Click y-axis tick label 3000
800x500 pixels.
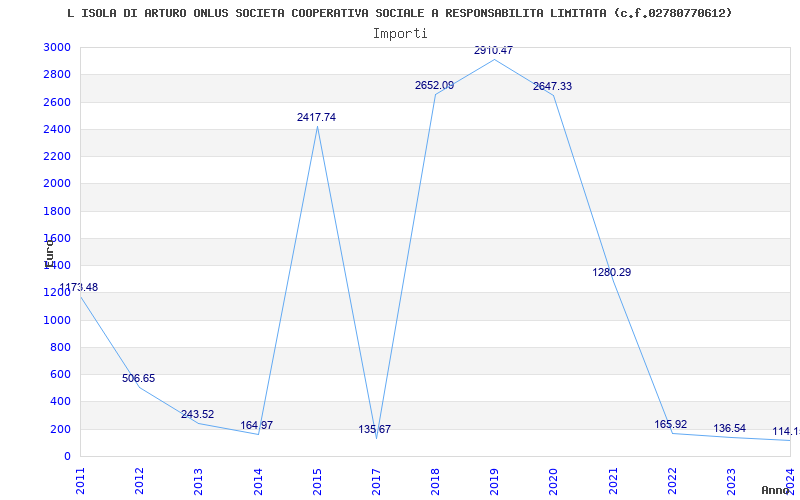(x=58, y=47)
